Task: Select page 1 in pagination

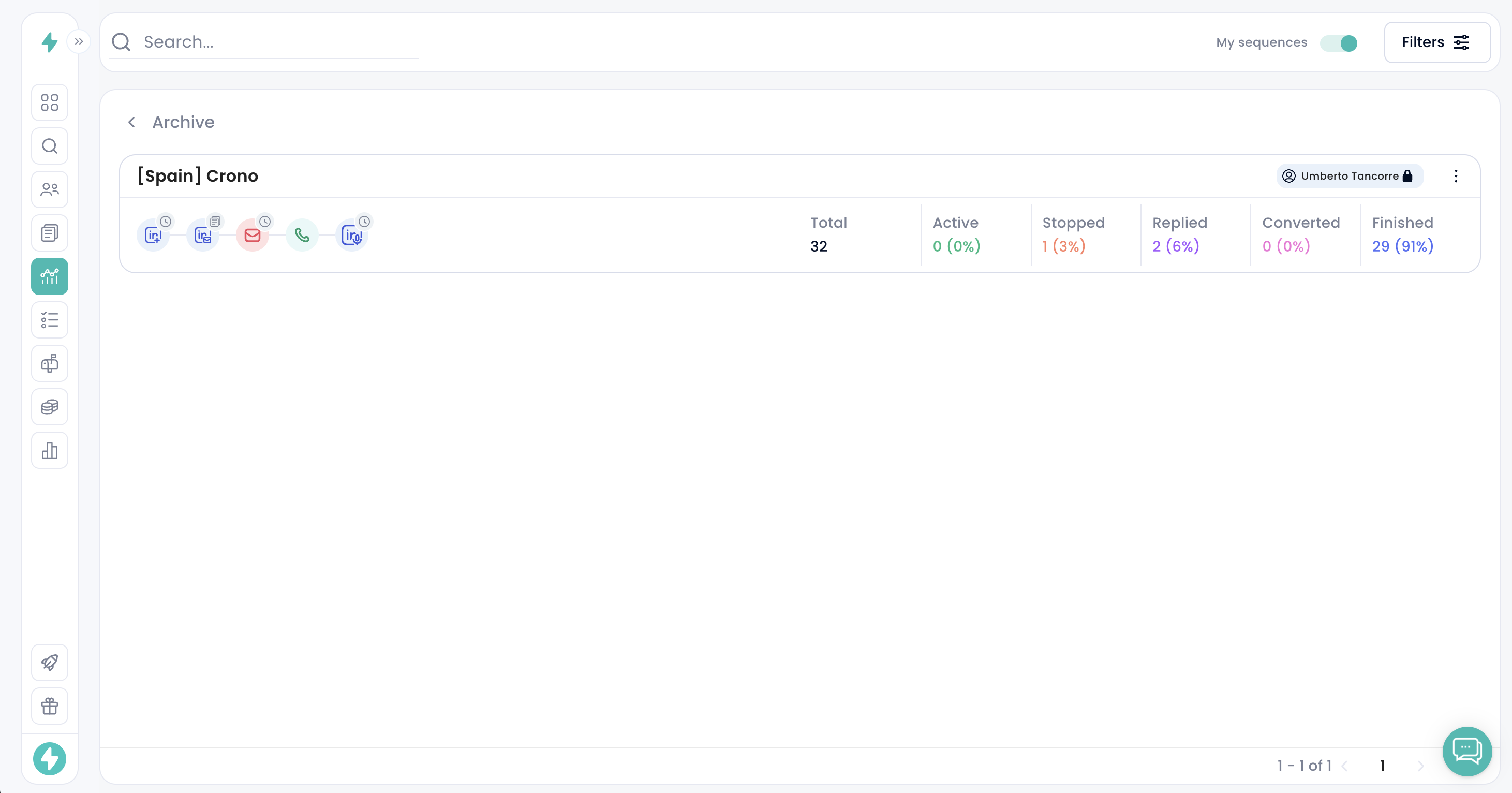Action: [1382, 766]
